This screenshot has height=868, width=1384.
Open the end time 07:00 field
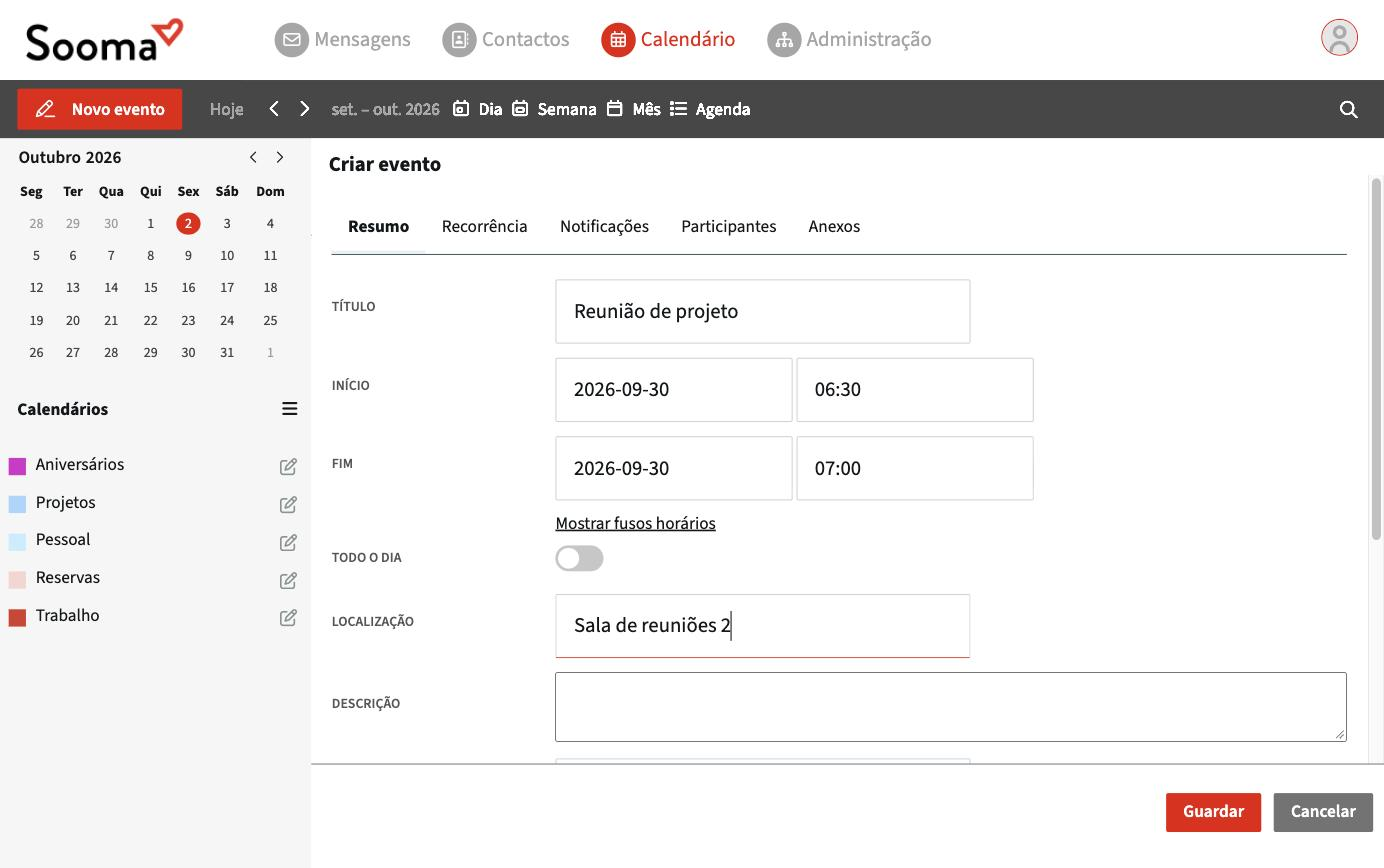[x=915, y=468]
